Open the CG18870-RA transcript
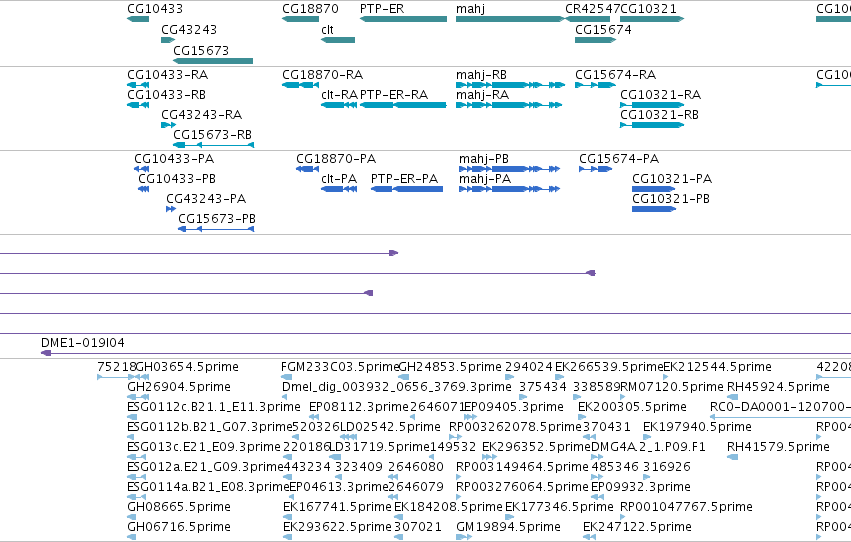 coord(300,85)
